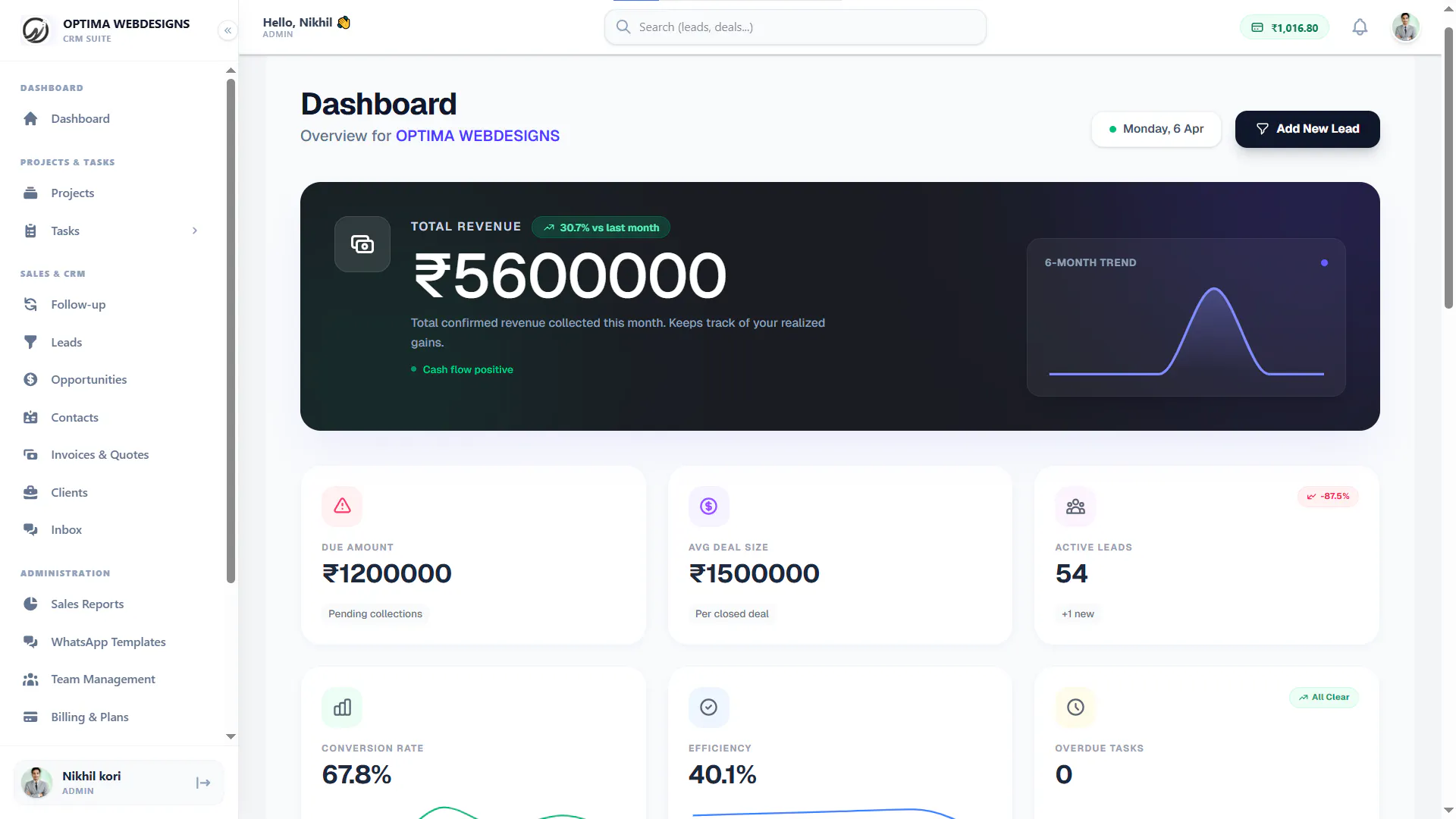The width and height of the screenshot is (1456, 819).
Task: Click the OPTIMA WEBDESIGNS overview link
Action: tap(478, 136)
